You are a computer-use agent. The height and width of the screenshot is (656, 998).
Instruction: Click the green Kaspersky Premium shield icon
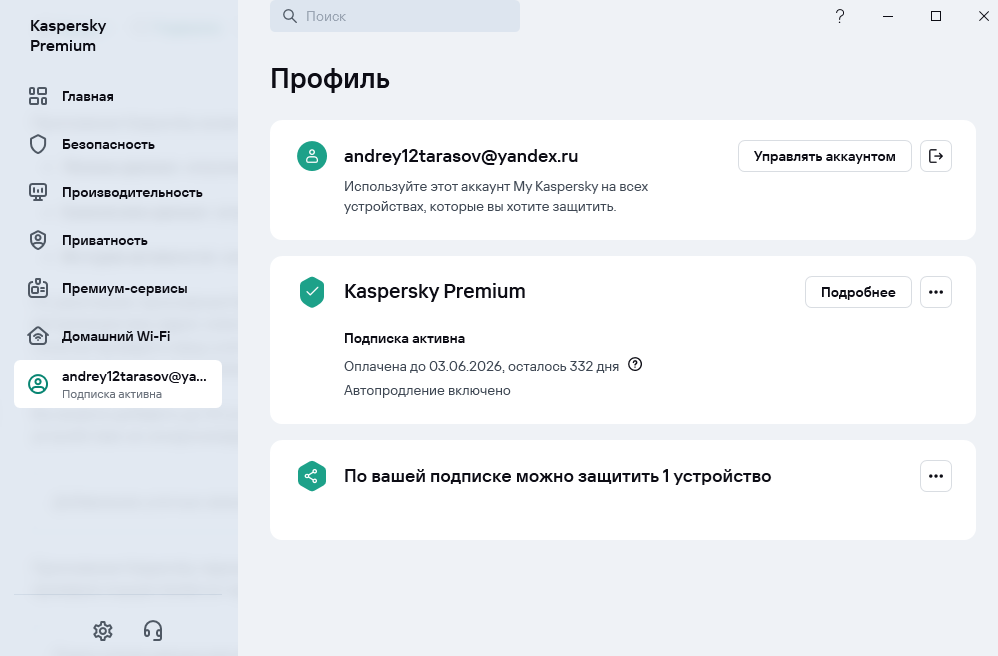pos(312,292)
